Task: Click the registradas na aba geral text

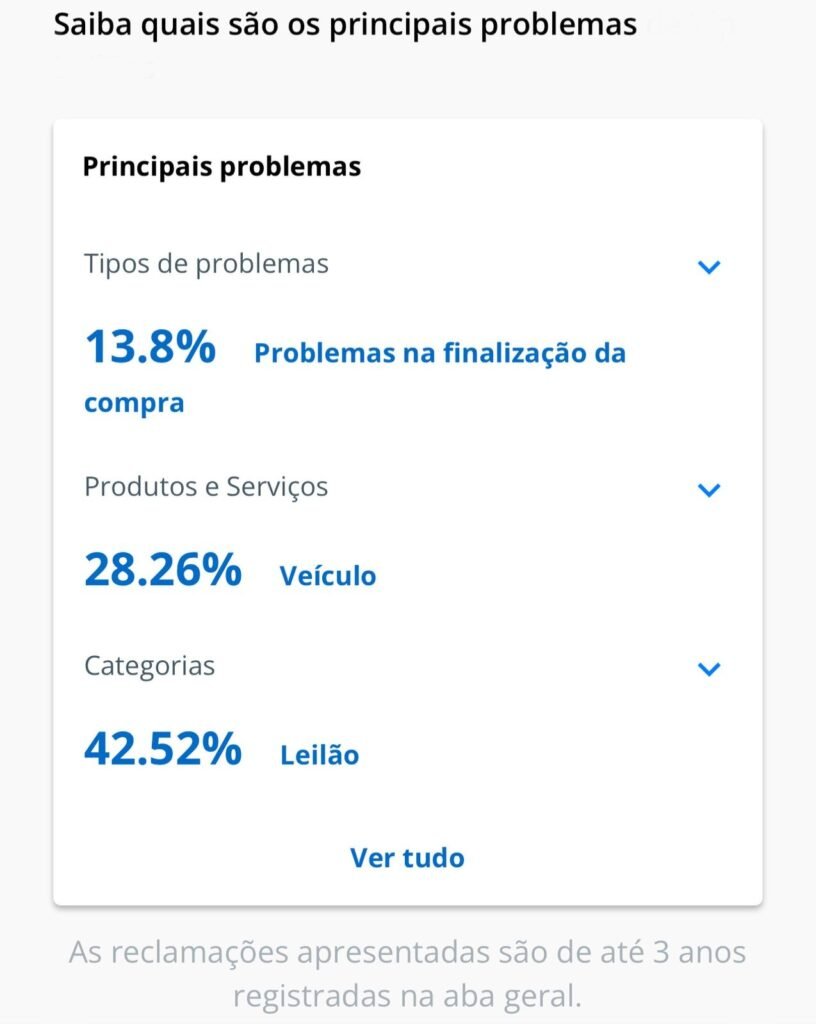Action: pos(407,996)
